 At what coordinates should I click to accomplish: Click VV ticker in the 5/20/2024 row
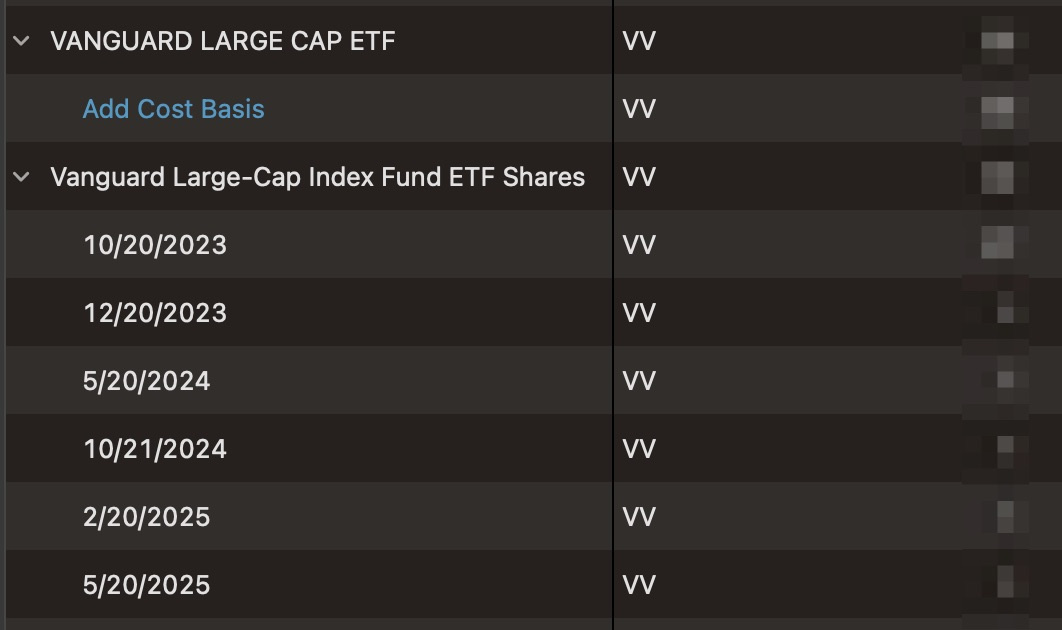pyautogui.click(x=639, y=381)
